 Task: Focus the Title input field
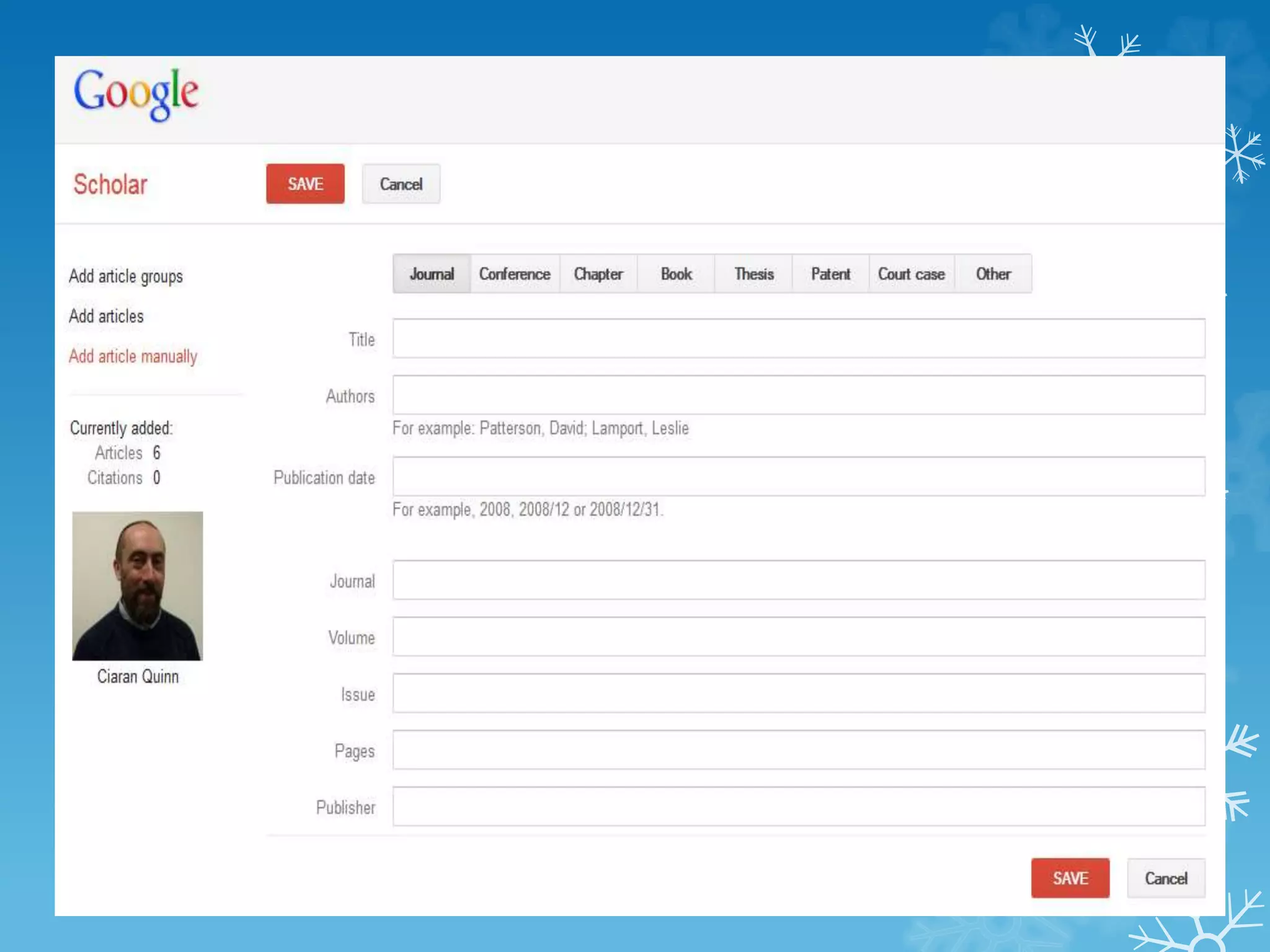click(x=799, y=338)
